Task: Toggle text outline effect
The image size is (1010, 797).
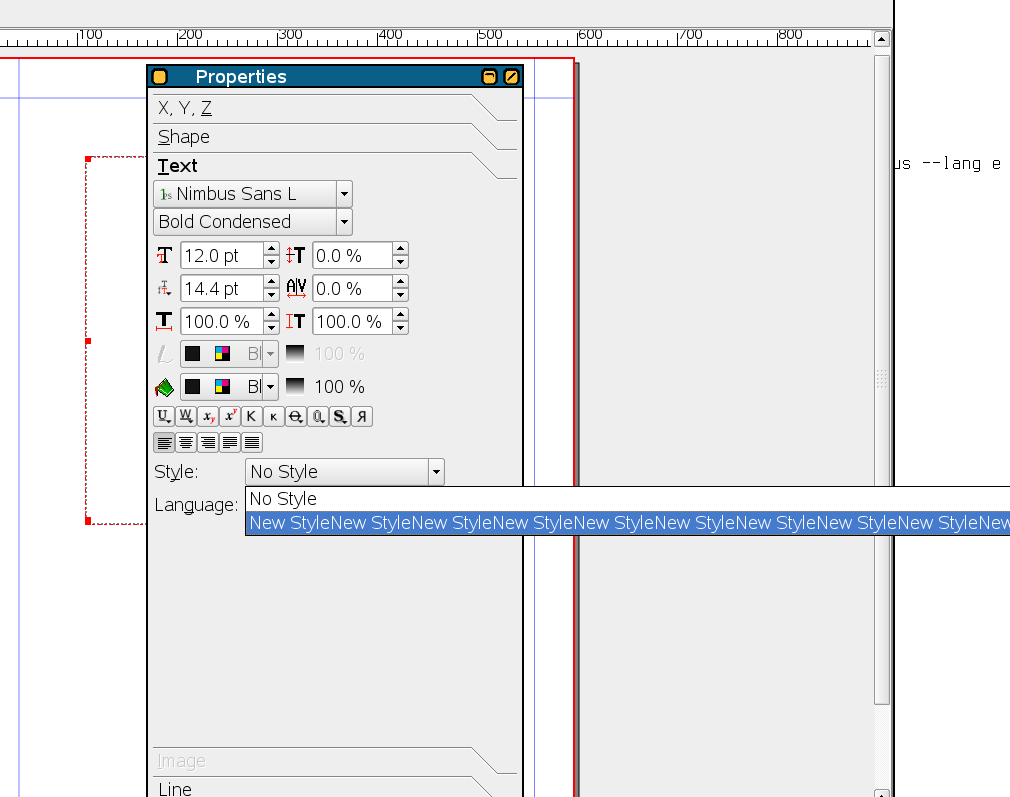Action: point(318,416)
